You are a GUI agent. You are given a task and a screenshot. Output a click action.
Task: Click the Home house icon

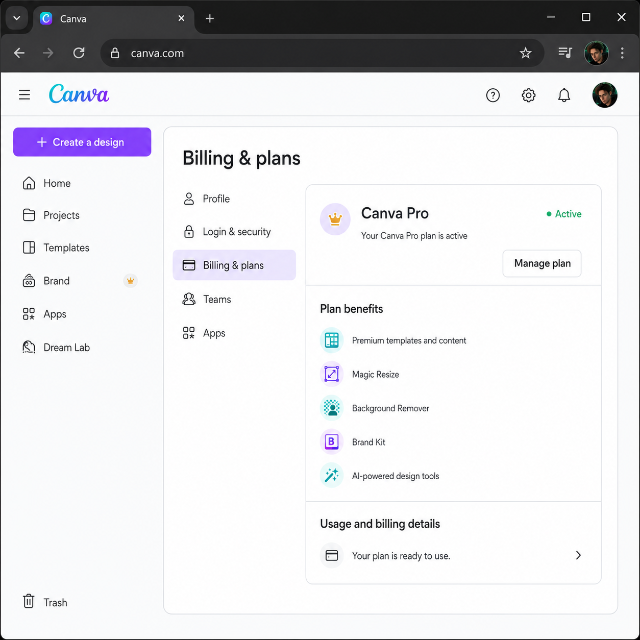(x=29, y=183)
